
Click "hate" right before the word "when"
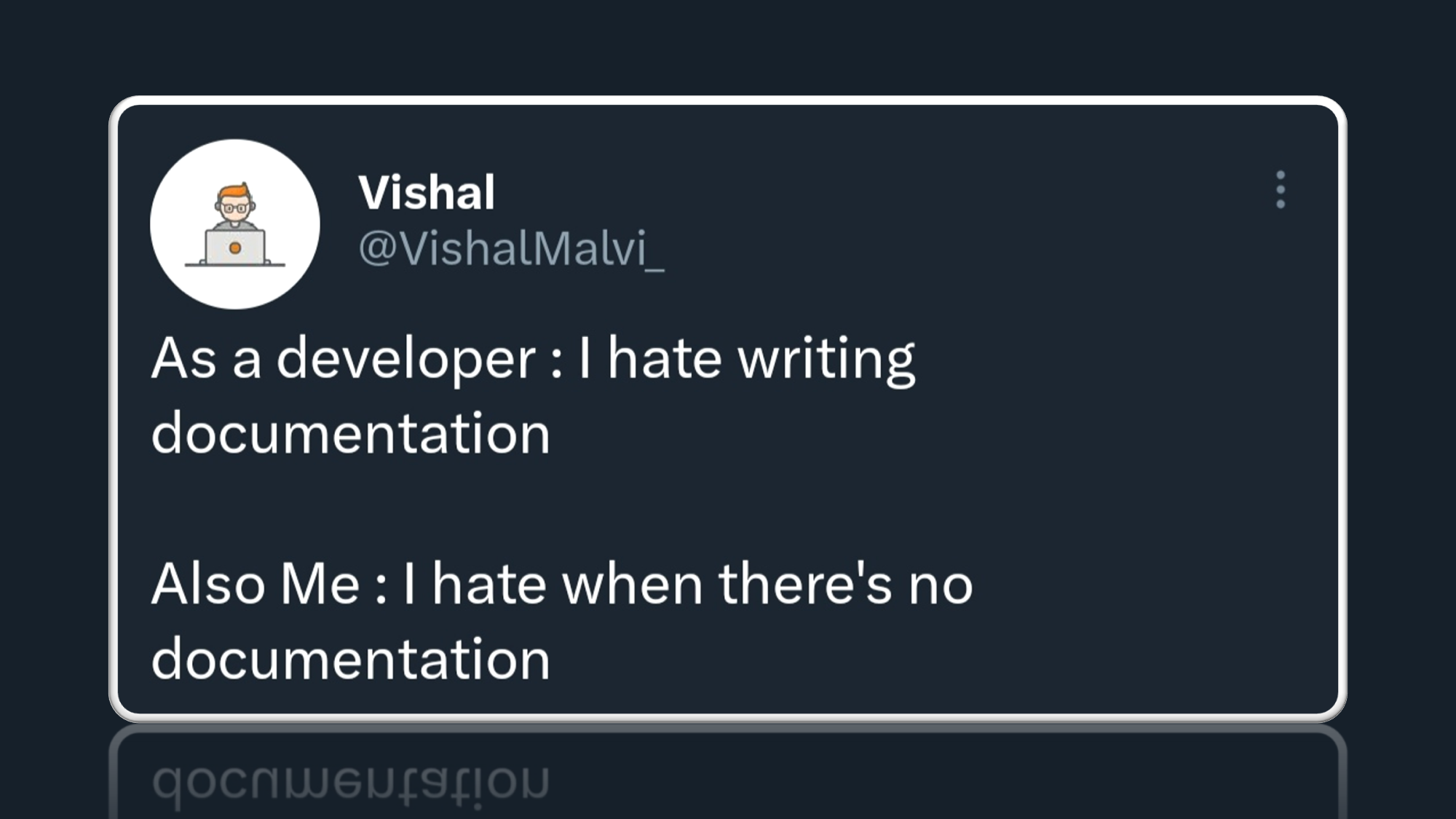coord(488,585)
